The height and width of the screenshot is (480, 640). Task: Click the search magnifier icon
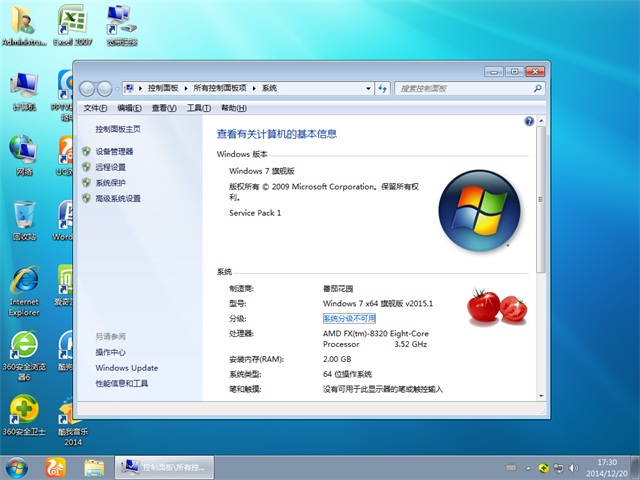tap(538, 88)
